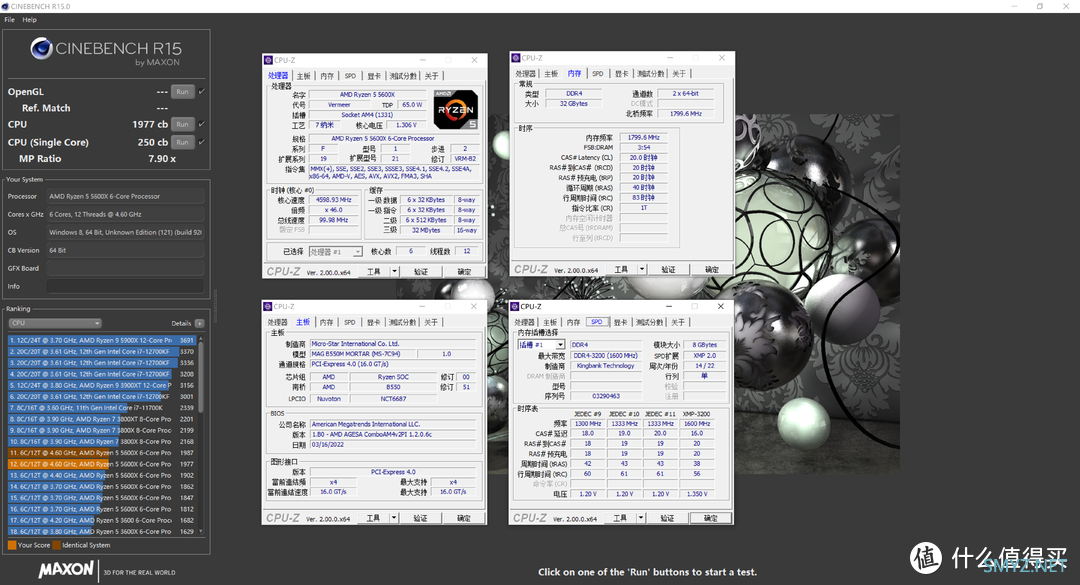Click the Details arrow button in Ranking
Screen dimensions: 1080x585
(200, 323)
